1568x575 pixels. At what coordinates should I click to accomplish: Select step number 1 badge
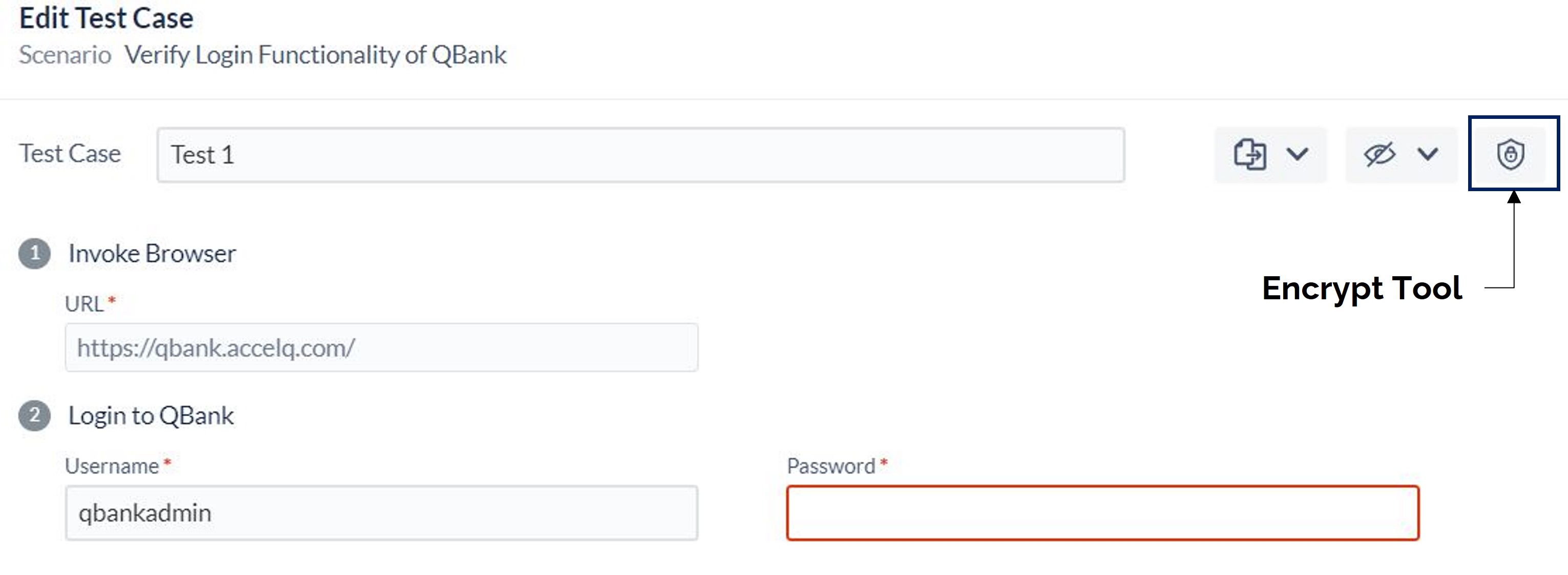[x=35, y=253]
